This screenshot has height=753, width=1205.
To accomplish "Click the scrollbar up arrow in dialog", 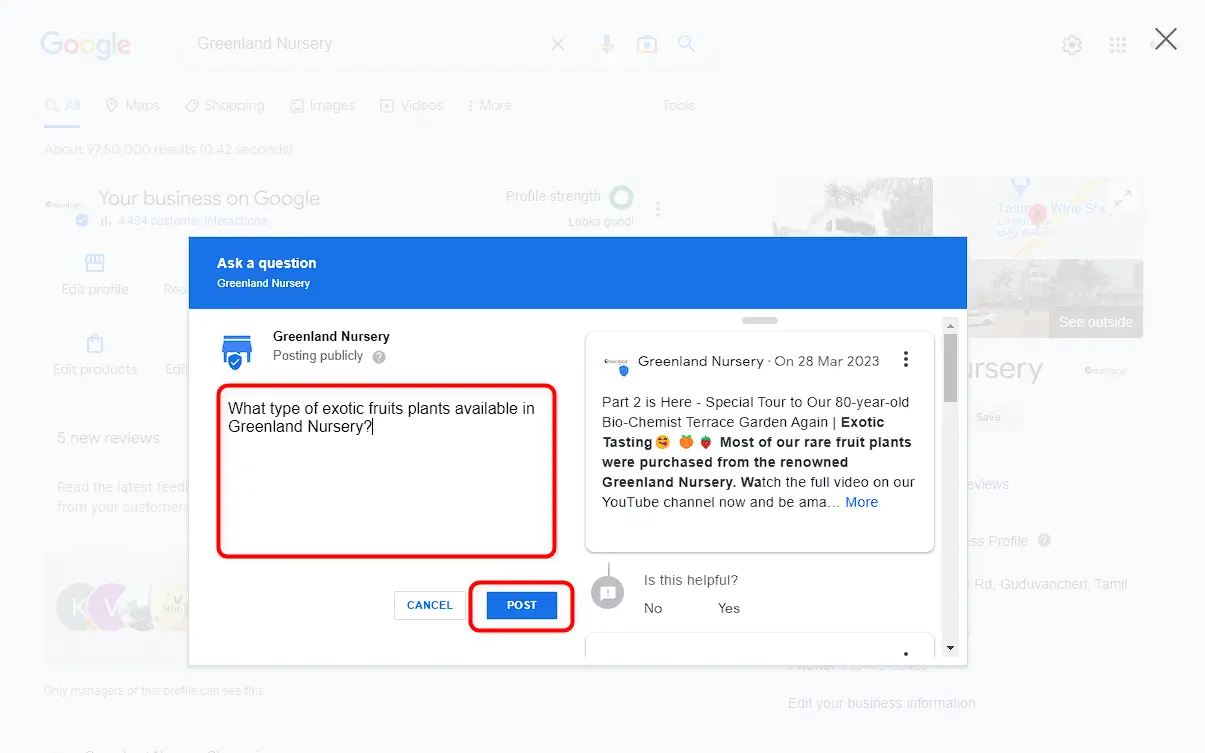I will 950,325.
